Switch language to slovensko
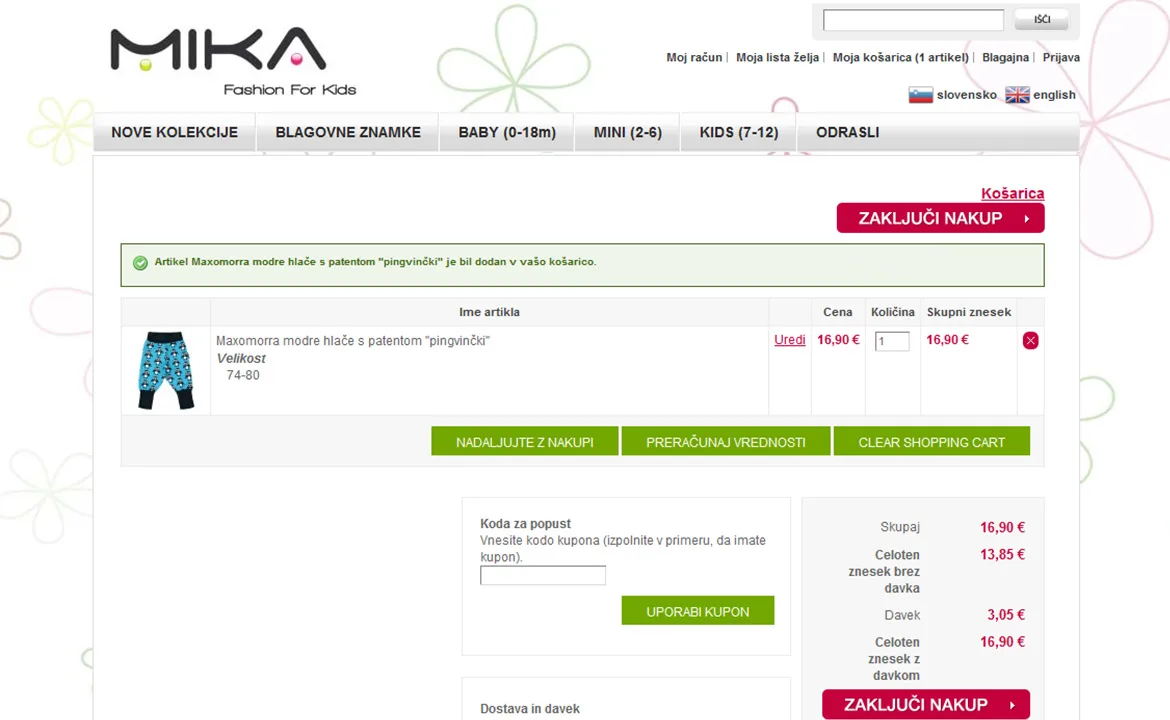 pyautogui.click(x=966, y=95)
